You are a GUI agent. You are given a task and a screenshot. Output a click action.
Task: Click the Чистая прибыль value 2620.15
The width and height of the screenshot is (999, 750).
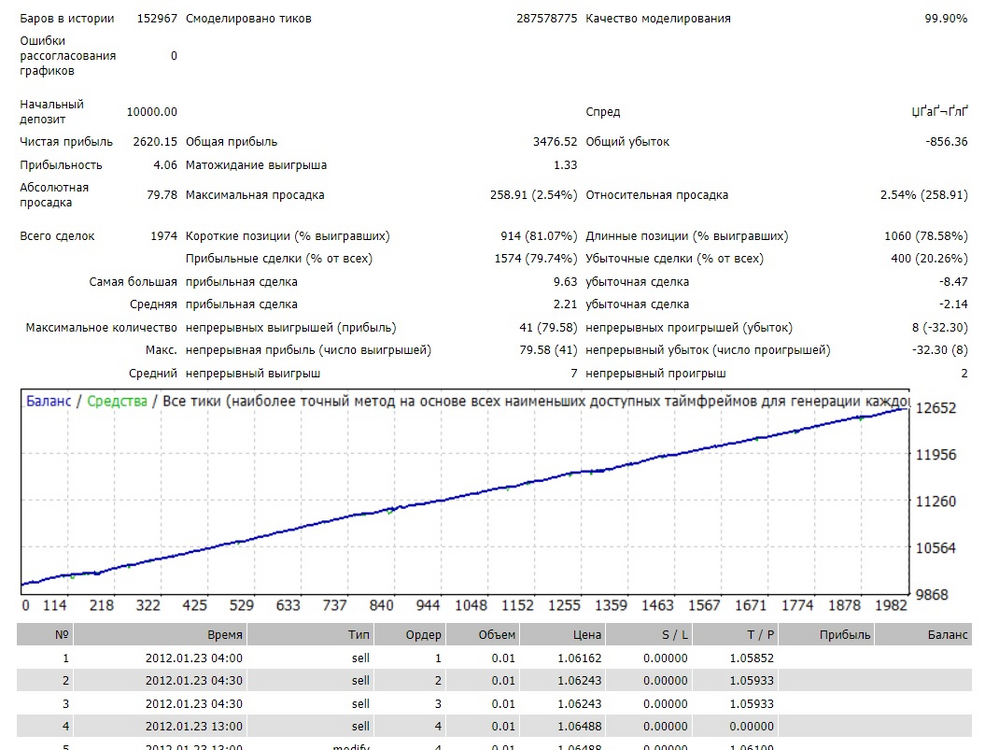pyautogui.click(x=155, y=141)
